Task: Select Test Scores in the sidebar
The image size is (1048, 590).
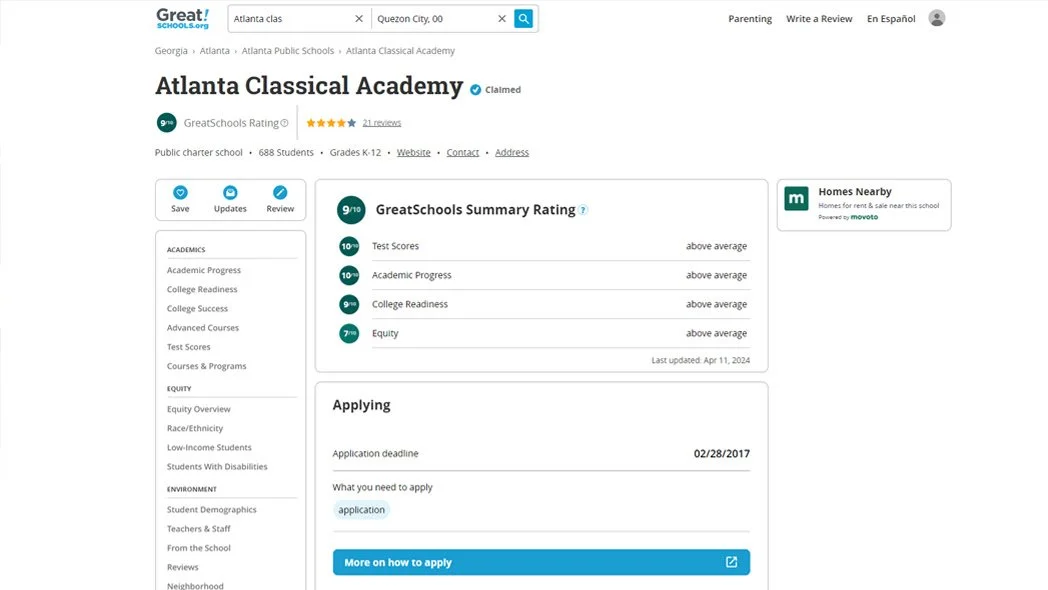Action: pyautogui.click(x=188, y=346)
